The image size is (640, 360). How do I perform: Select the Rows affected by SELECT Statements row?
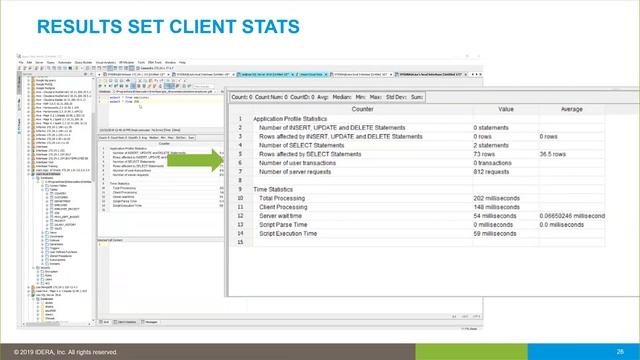coord(417,154)
